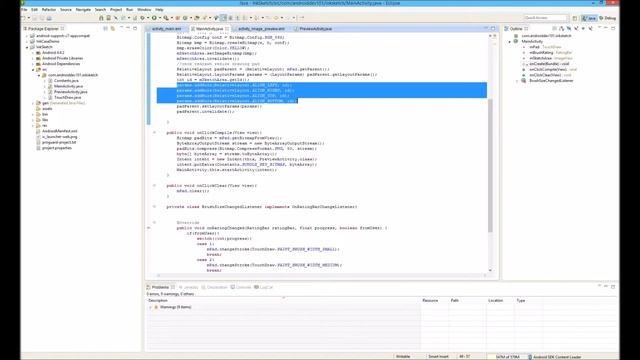Toggle Hide Static Members in Outline
This screenshot has width=640, height=360.
point(576,29)
